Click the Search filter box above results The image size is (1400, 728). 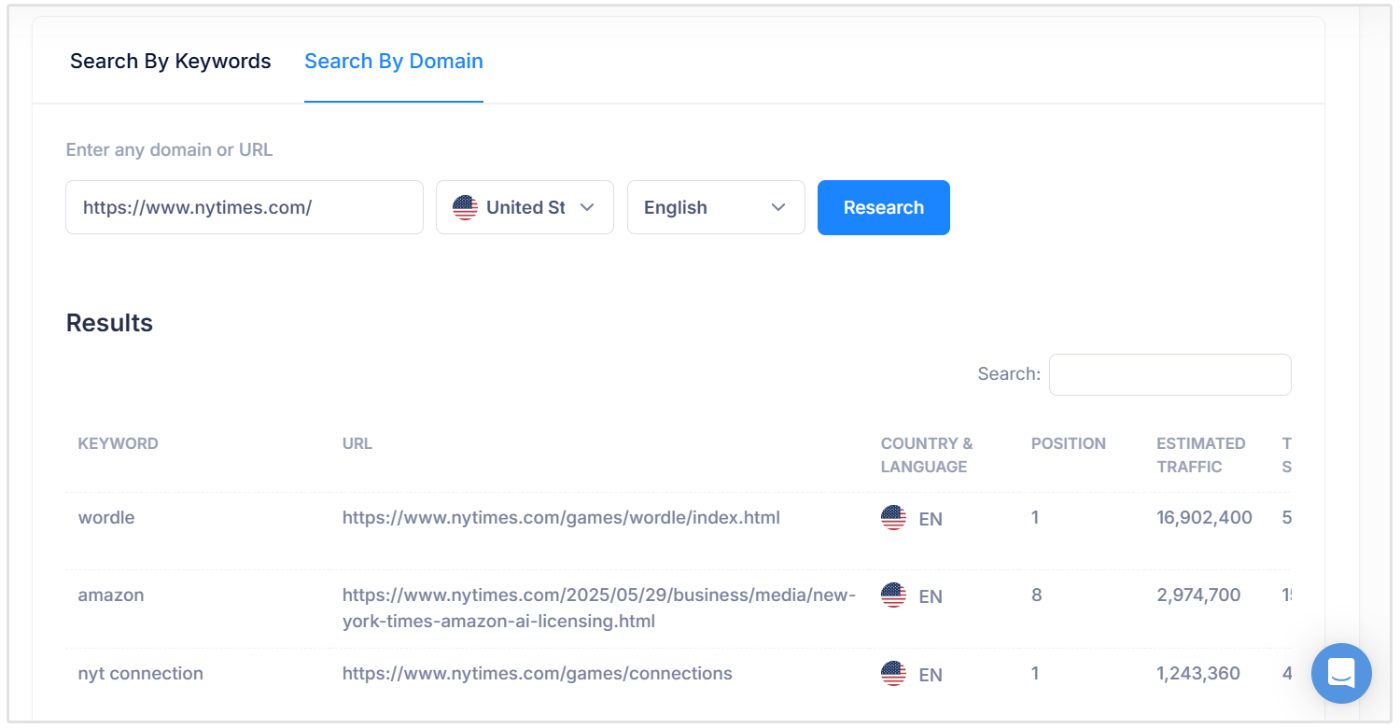tap(1169, 373)
